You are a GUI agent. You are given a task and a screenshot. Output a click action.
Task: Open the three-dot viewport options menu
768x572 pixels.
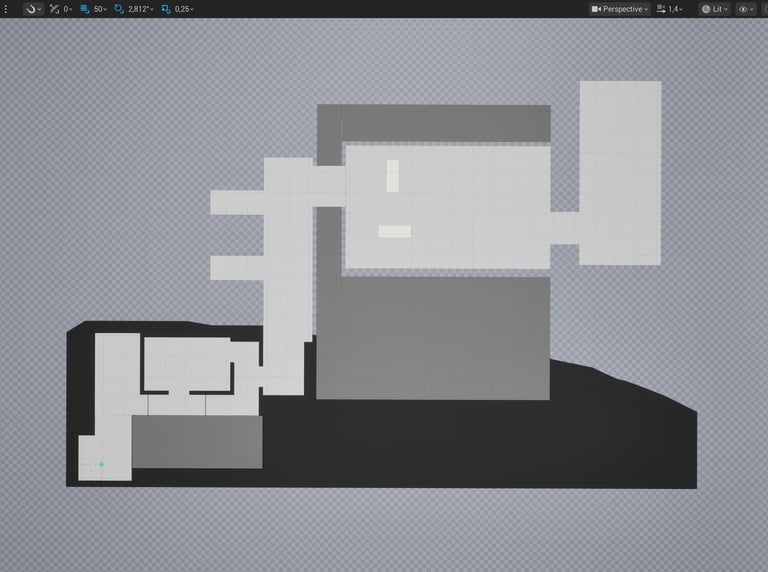click(6, 9)
